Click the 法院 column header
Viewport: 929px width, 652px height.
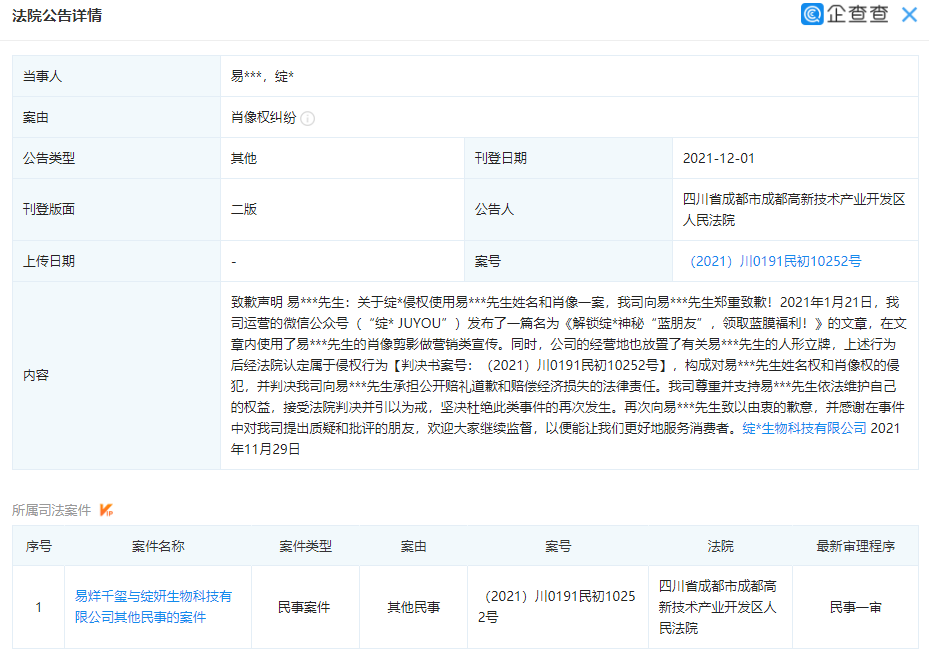point(720,546)
